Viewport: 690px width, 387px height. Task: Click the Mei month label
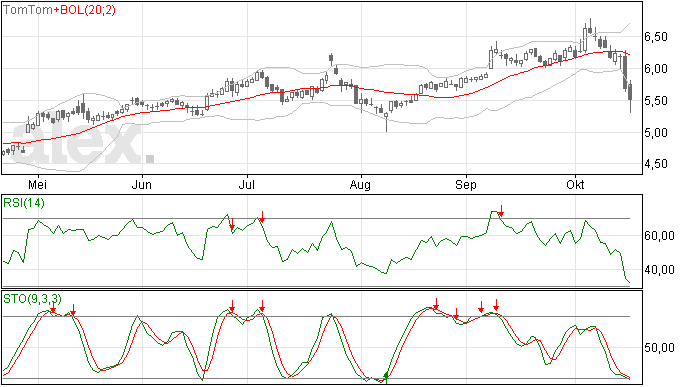tap(37, 184)
